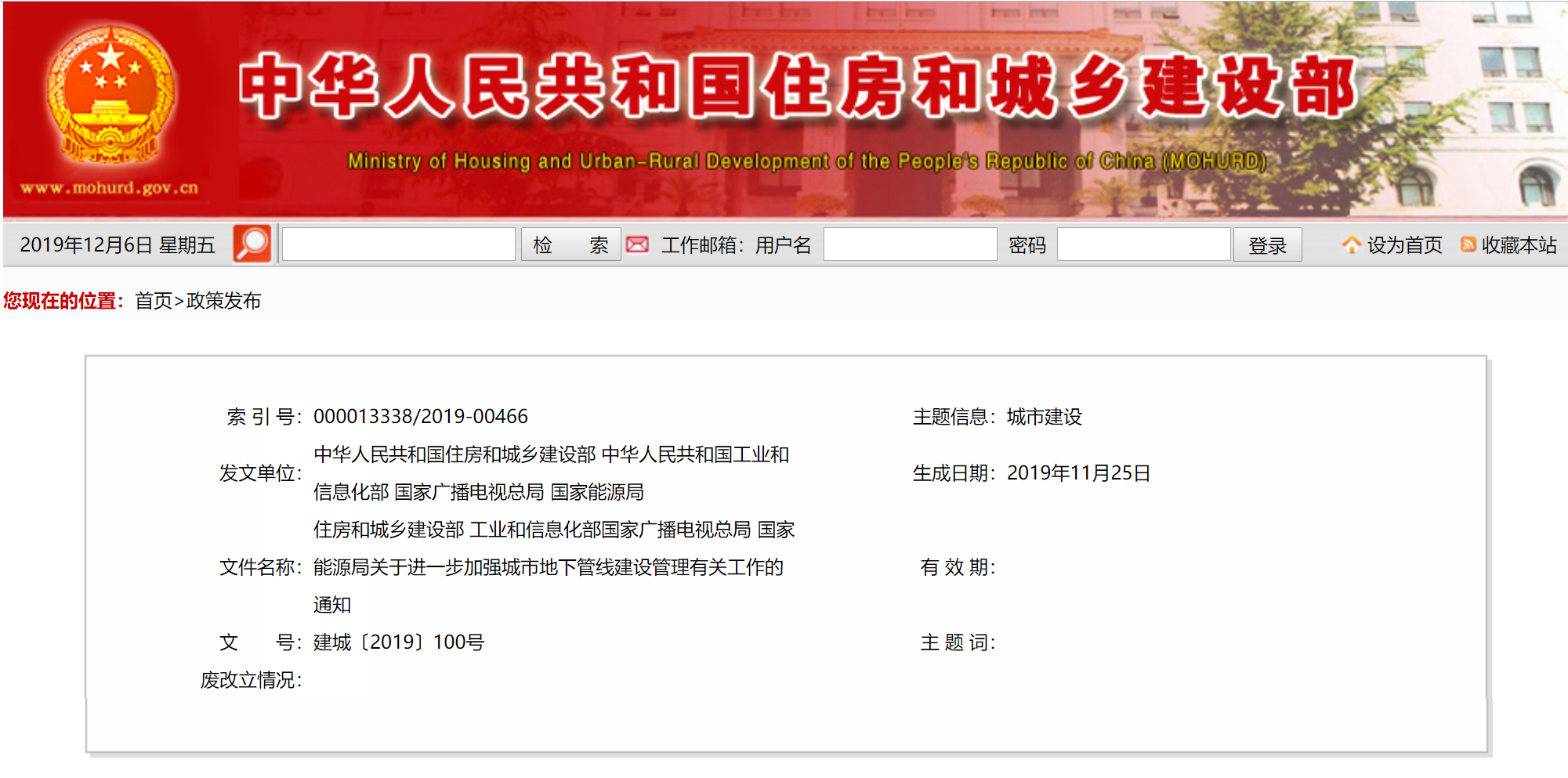Click the national emblem logo
Screen dimensions: 1568x778
pos(110,94)
